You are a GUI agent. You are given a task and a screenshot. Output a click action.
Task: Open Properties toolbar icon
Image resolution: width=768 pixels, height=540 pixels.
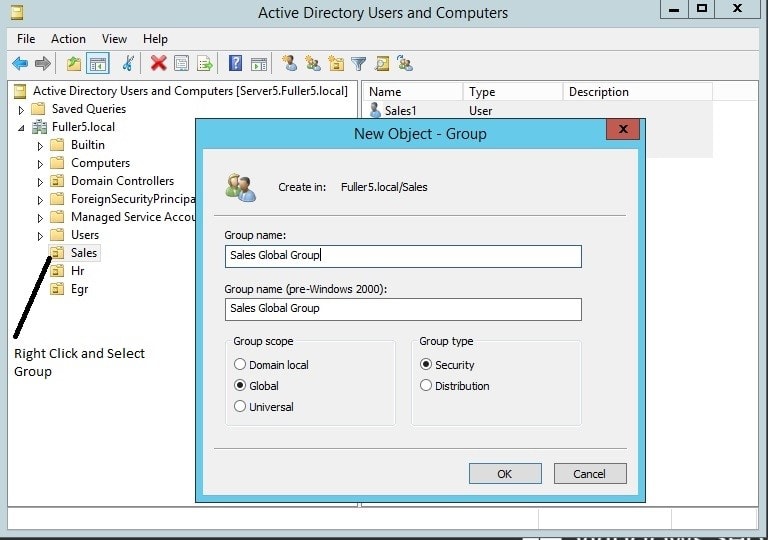[x=182, y=64]
